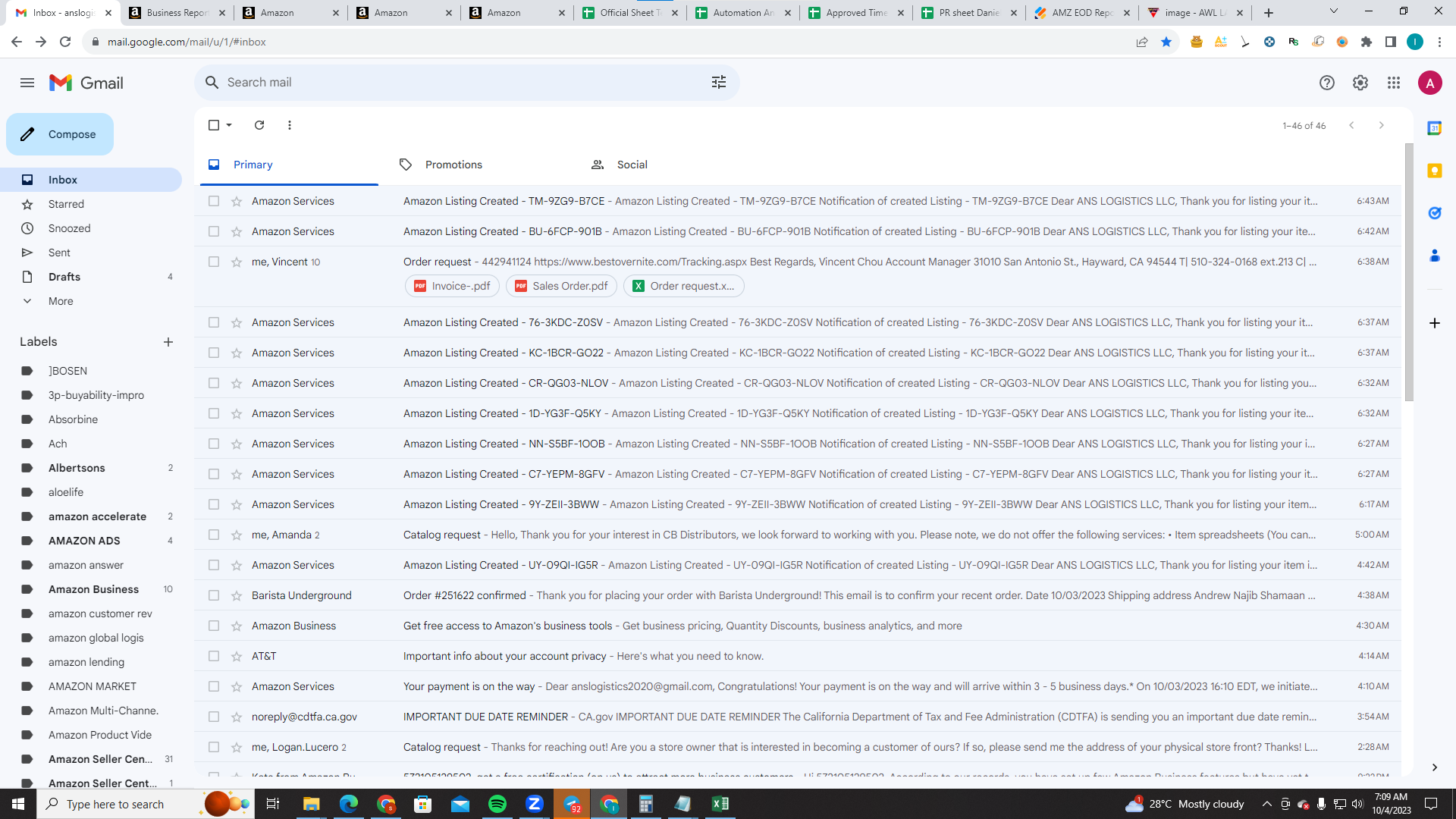
Task: Go to newer messages arrow
Action: [1351, 125]
